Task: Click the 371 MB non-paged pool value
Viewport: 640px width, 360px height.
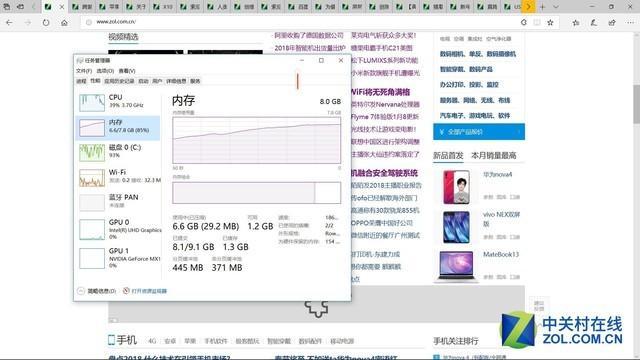Action: point(227,268)
